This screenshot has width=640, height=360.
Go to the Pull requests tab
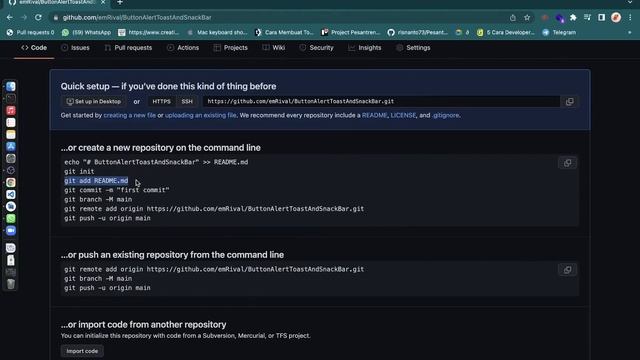point(128,48)
